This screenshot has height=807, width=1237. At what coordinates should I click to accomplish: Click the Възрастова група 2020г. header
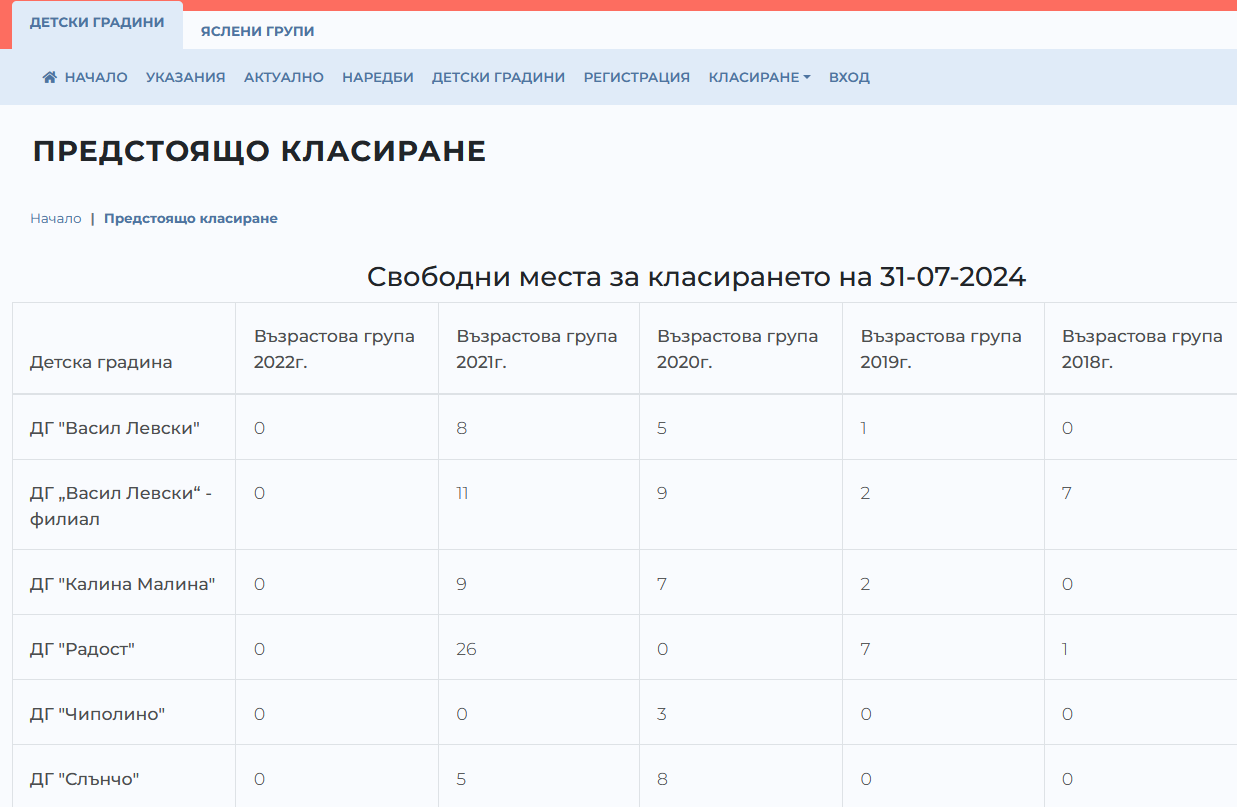[x=738, y=349]
